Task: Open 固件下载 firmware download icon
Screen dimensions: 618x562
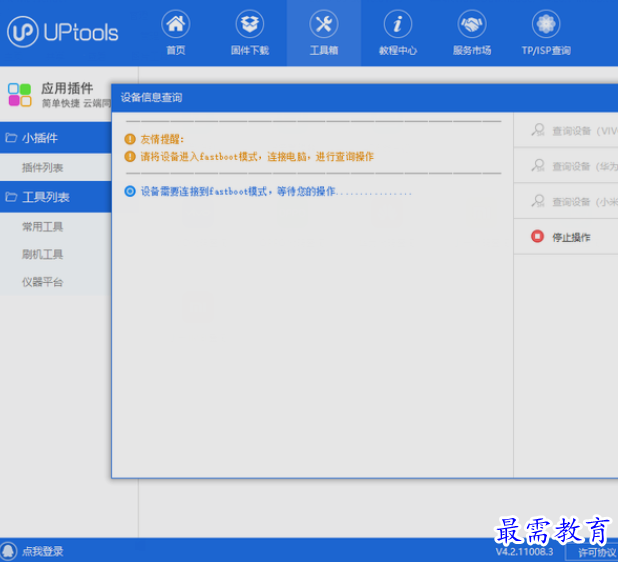Action: 249,24
